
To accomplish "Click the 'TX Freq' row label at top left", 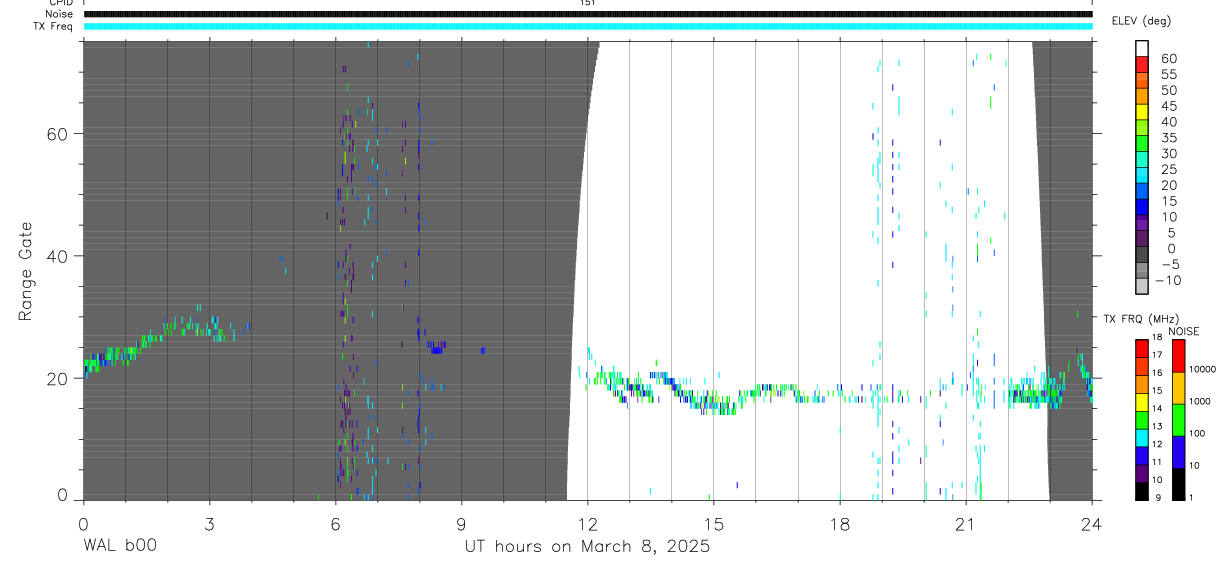I will pyautogui.click(x=55, y=26).
